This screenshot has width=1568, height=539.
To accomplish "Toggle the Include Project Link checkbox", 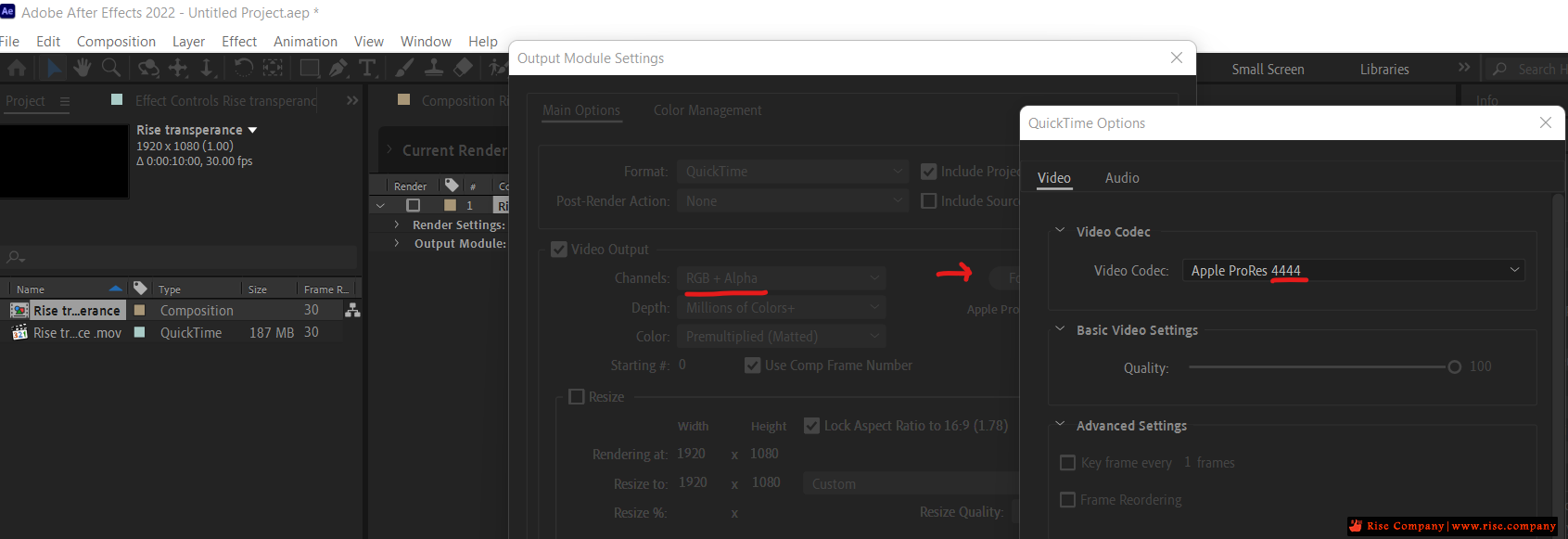I will (928, 172).
